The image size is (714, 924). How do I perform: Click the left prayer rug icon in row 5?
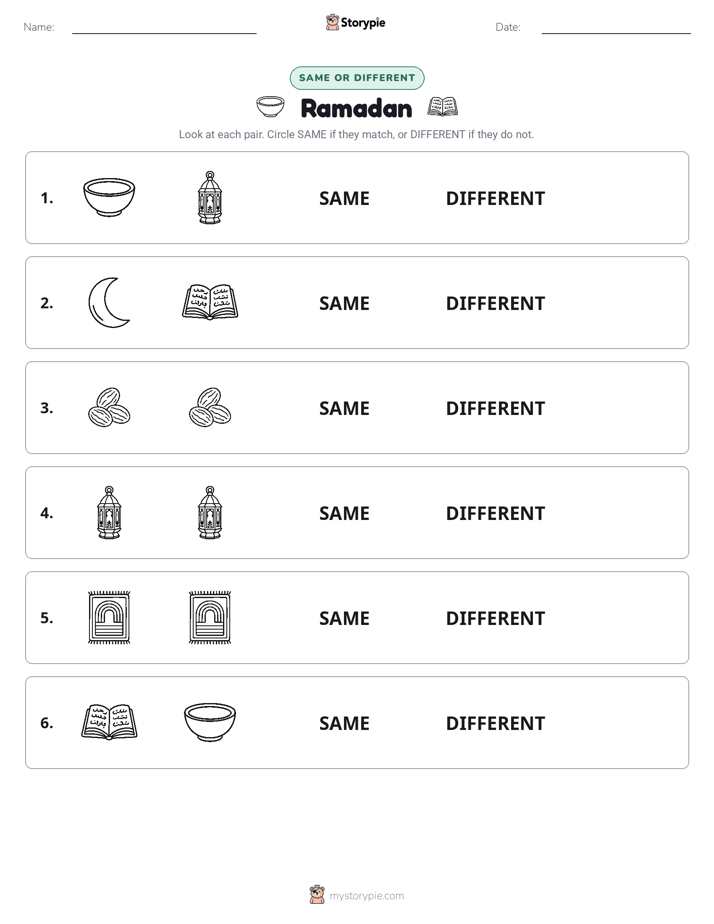tap(109, 617)
